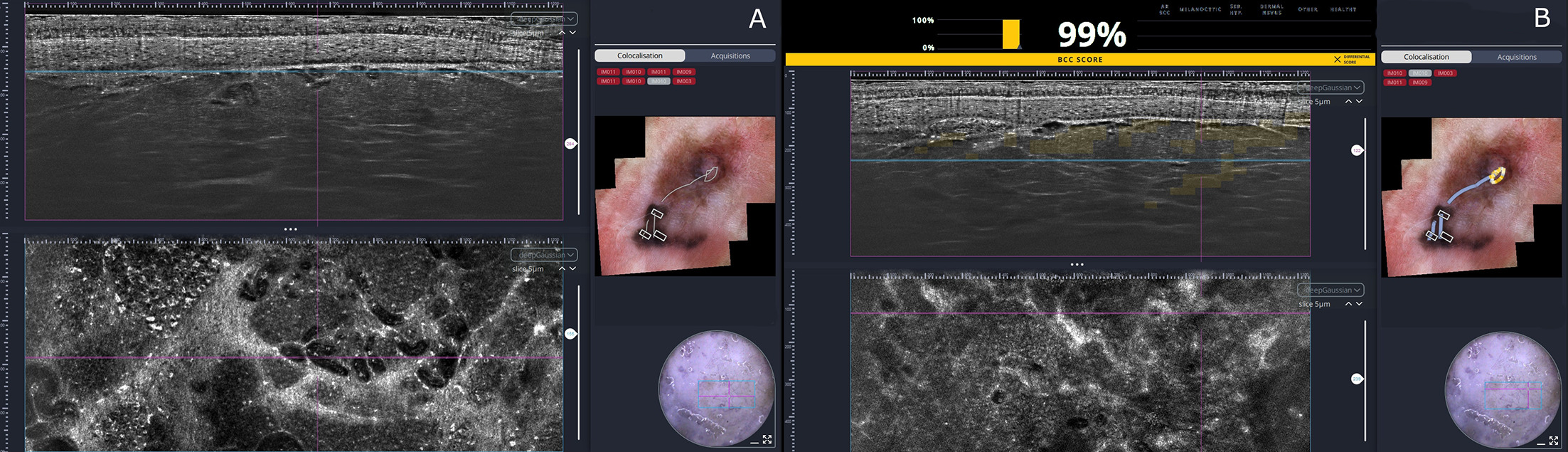Expand the dermoscopy view in panel A
Screen dimensions: 1568x452
767,439
